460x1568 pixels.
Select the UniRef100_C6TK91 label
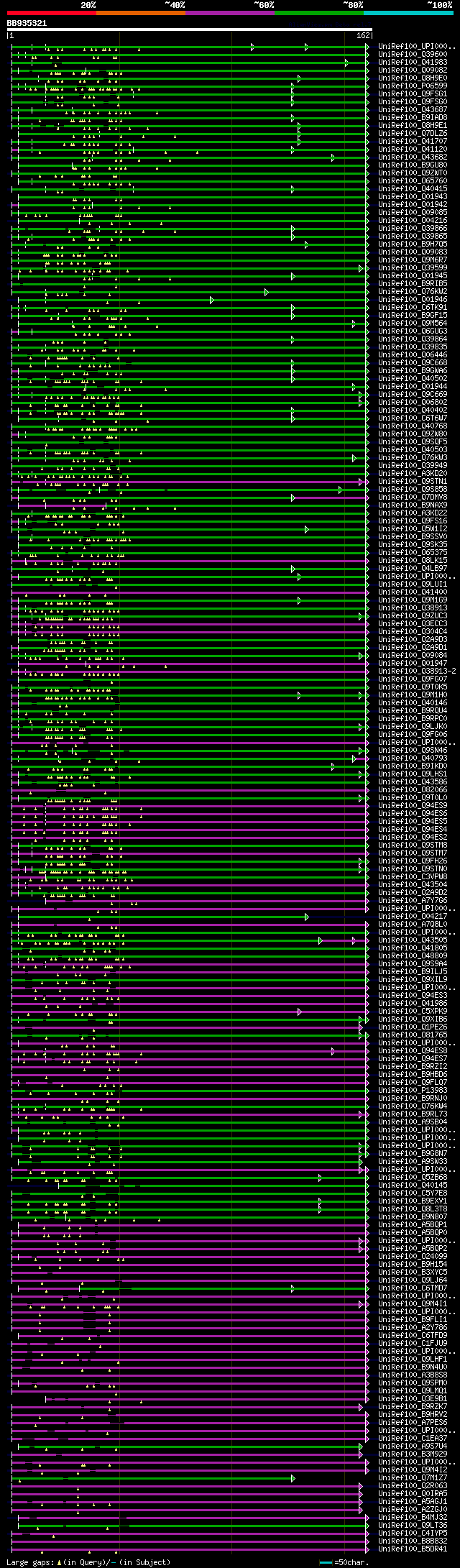click(413, 307)
